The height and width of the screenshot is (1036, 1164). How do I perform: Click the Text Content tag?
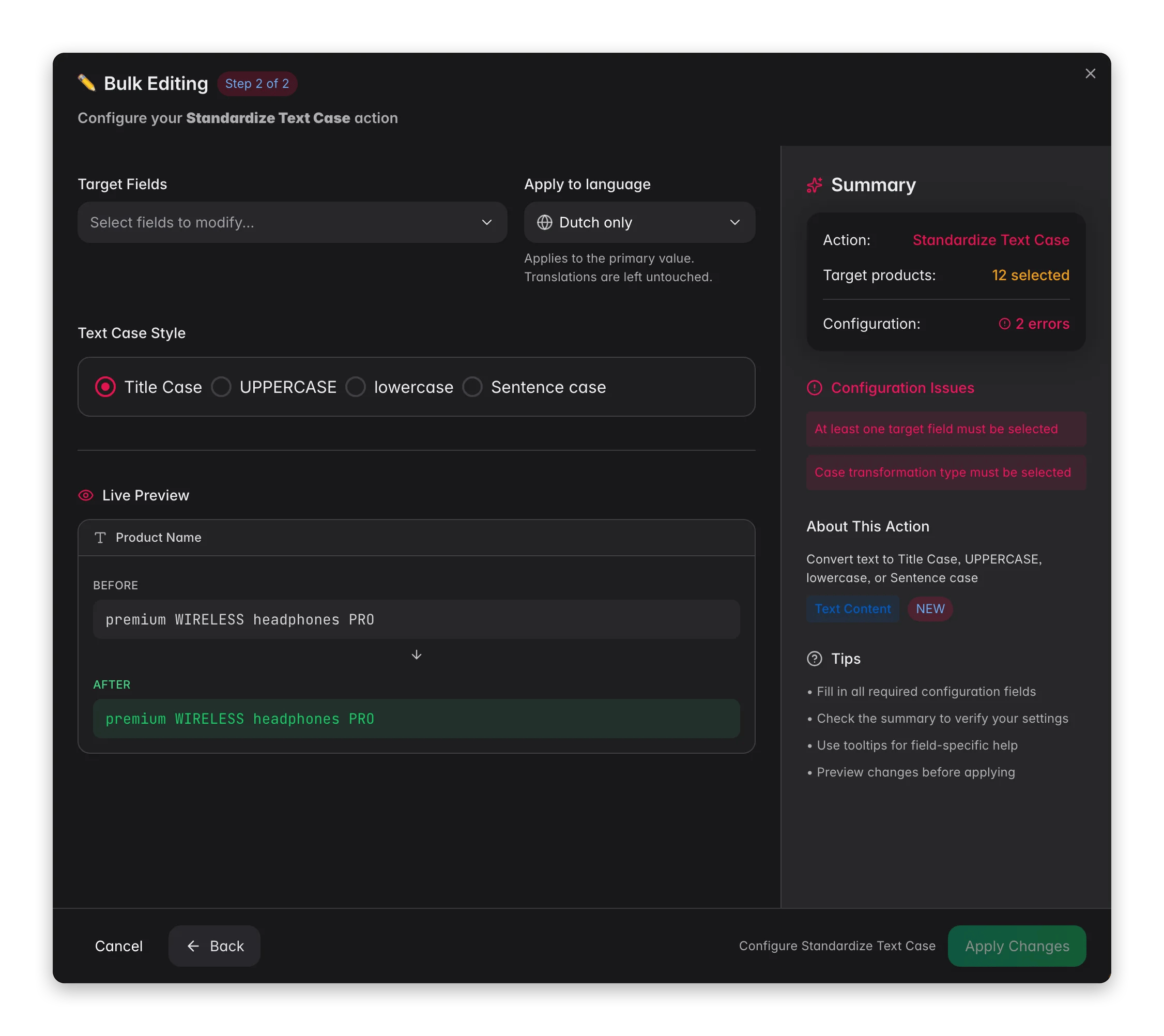click(852, 609)
